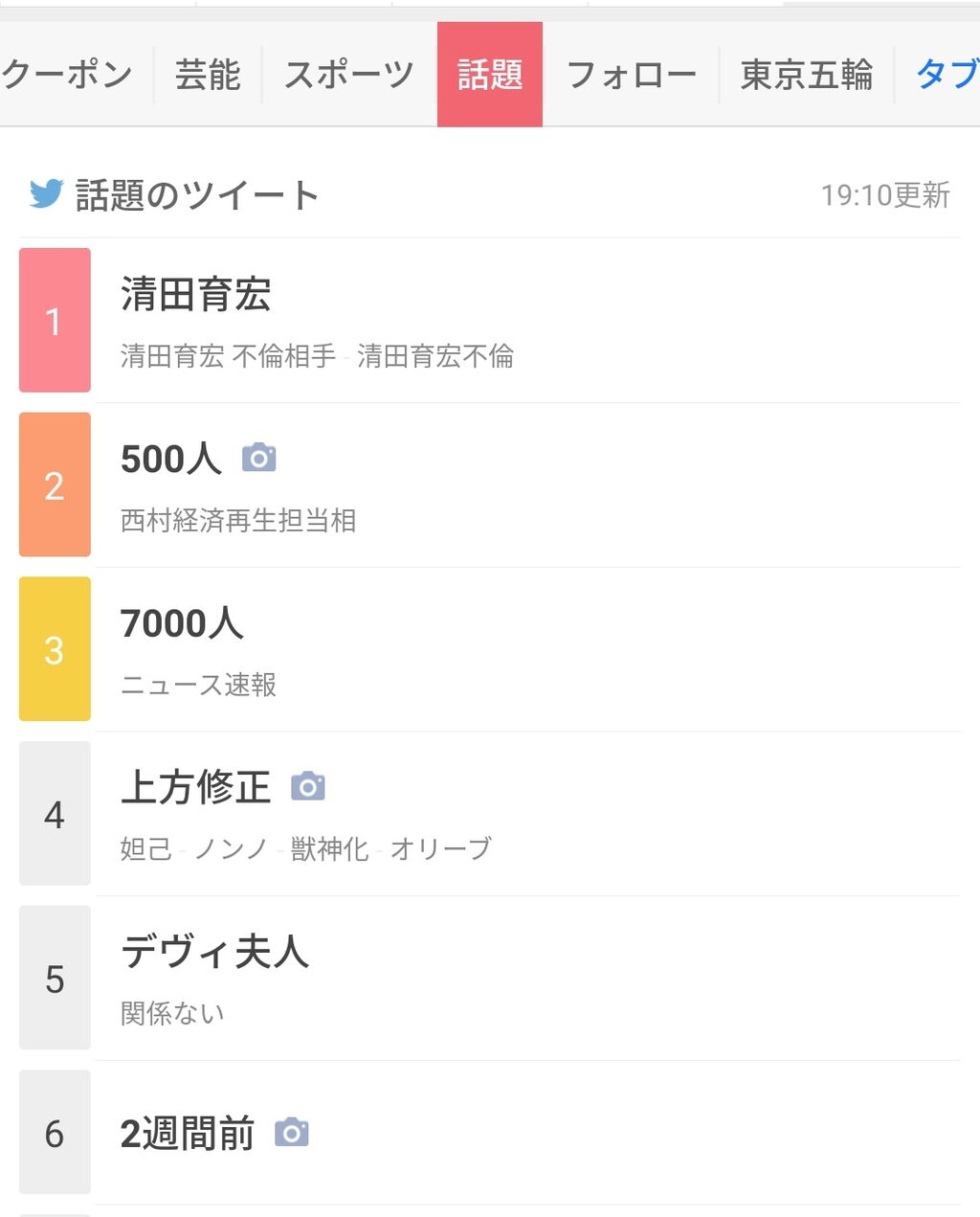Image resolution: width=980 pixels, height=1217 pixels.
Task: Open trending topic 清田育宏
Action: (196, 295)
